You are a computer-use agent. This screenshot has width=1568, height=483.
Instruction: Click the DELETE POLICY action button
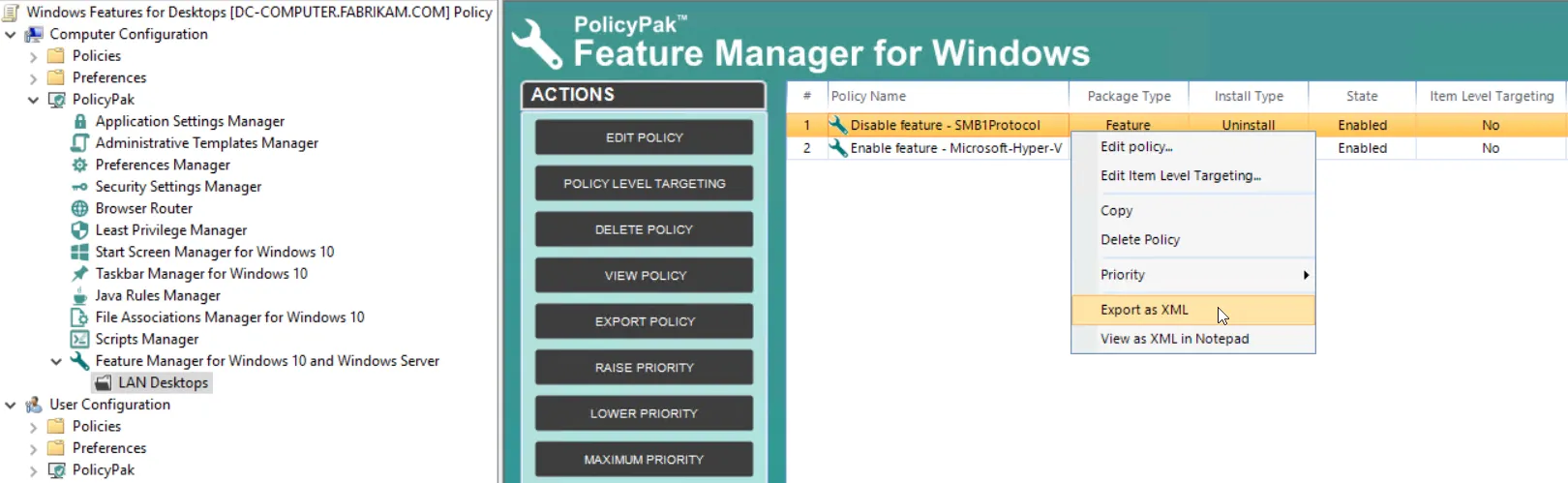pyautogui.click(x=644, y=229)
